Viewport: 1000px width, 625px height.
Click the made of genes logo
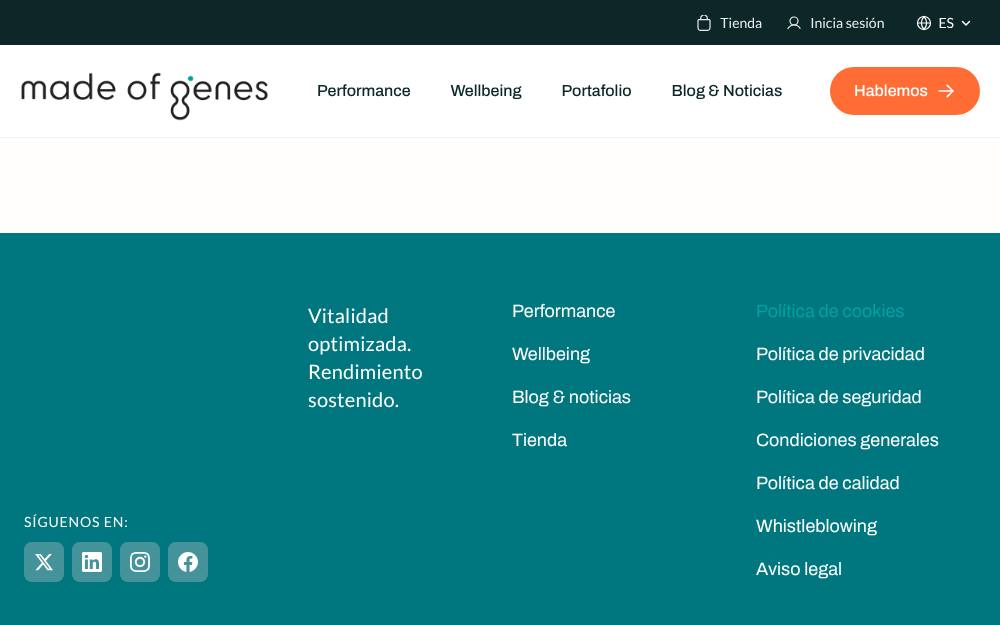145,95
